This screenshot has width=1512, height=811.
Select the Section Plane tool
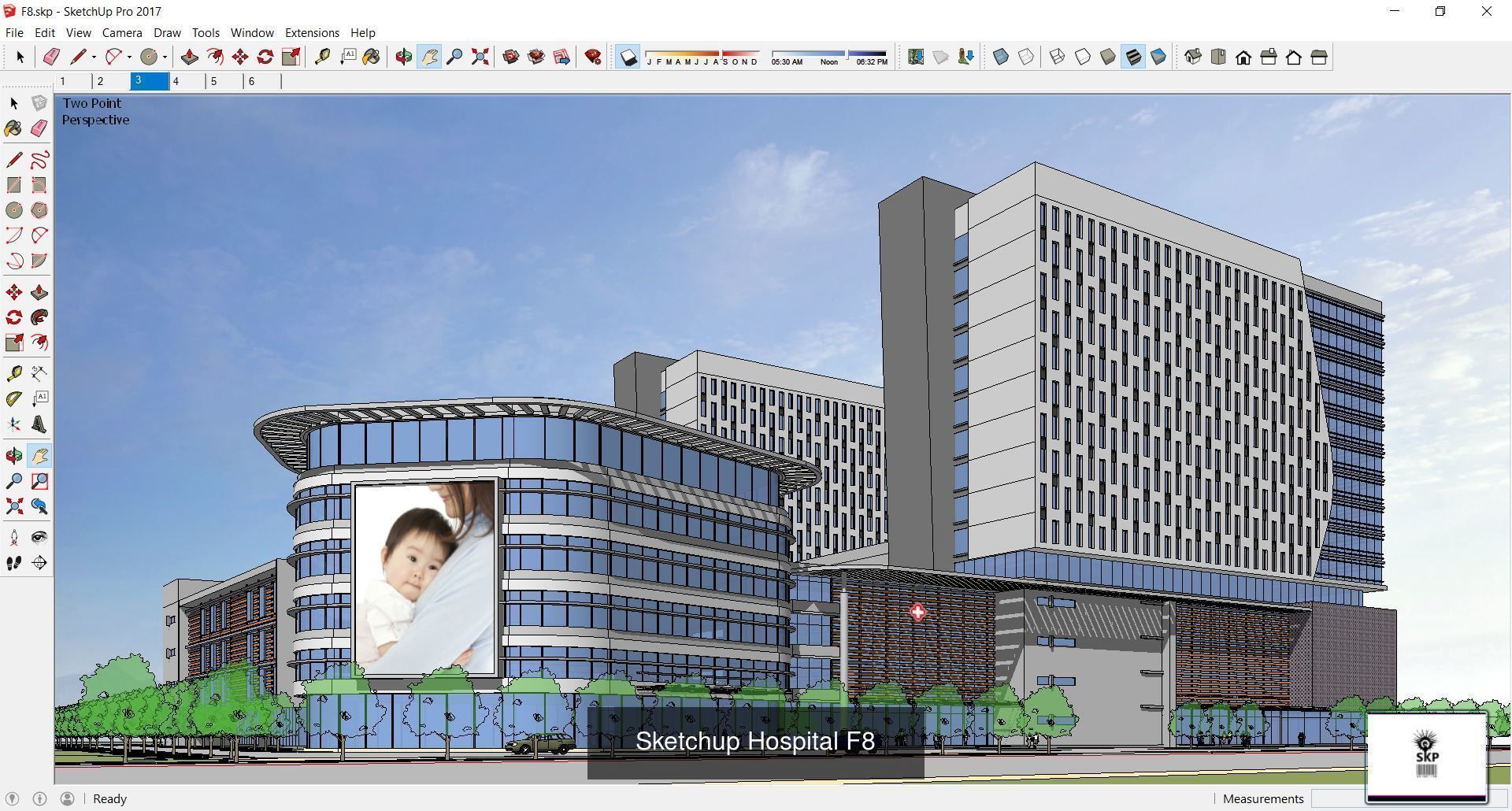tap(39, 563)
